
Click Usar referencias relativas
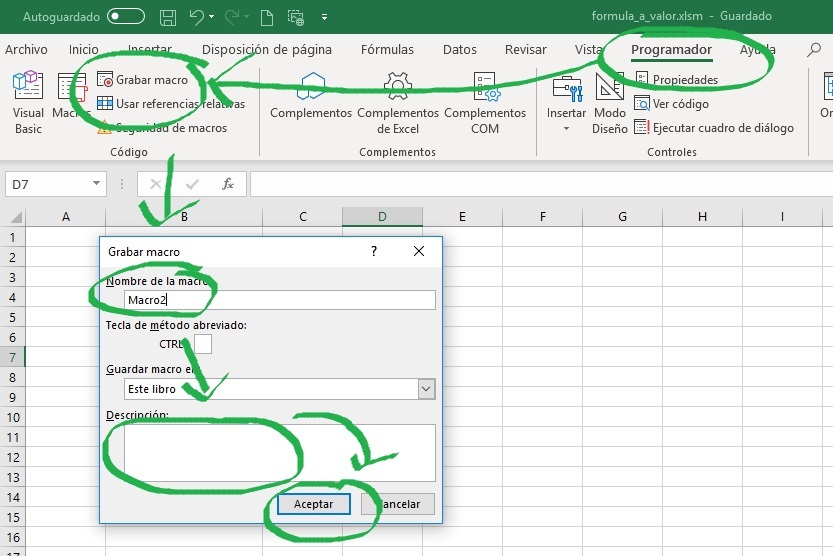170,103
